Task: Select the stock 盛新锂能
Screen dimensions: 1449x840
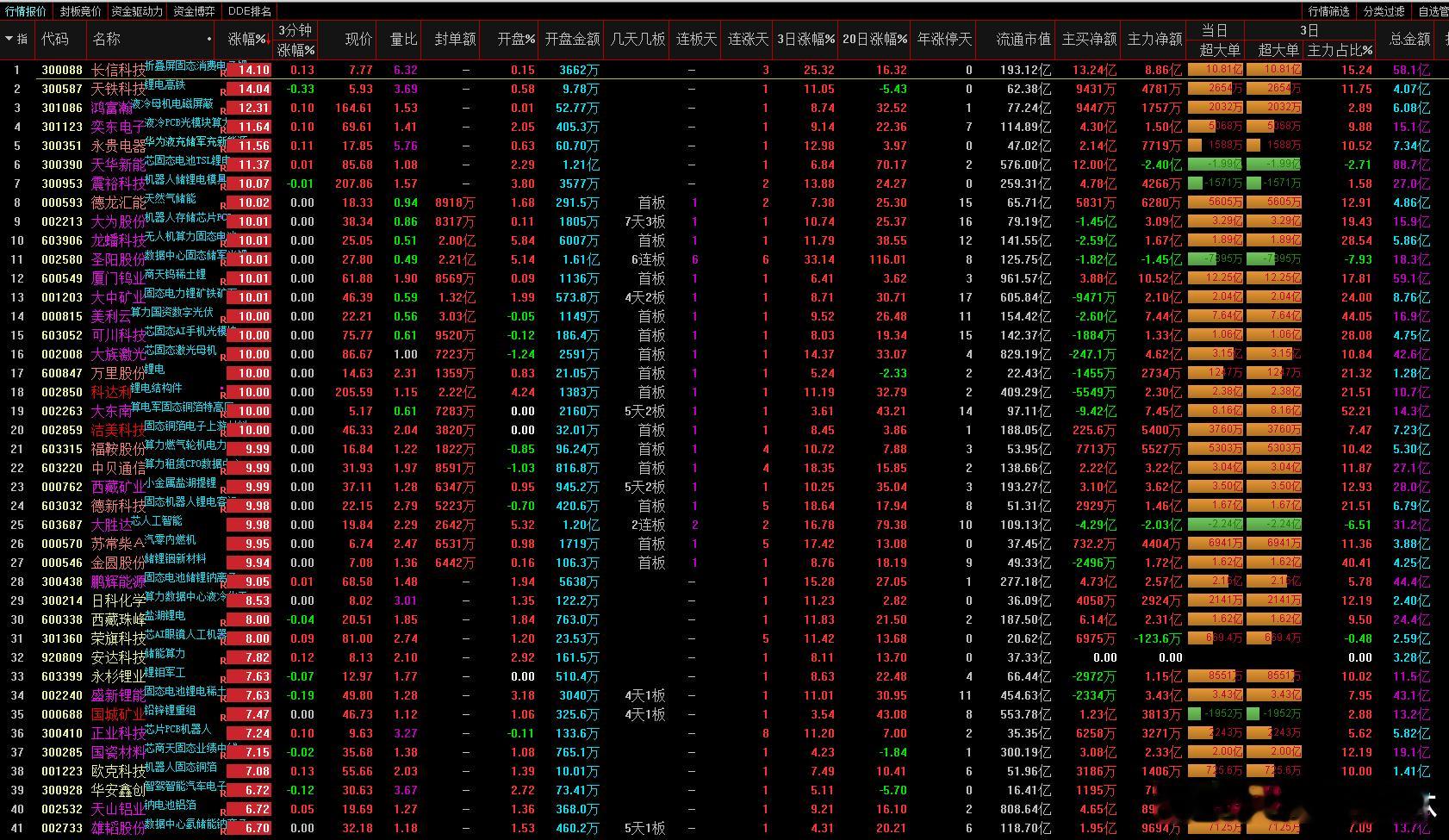Action: point(118,695)
